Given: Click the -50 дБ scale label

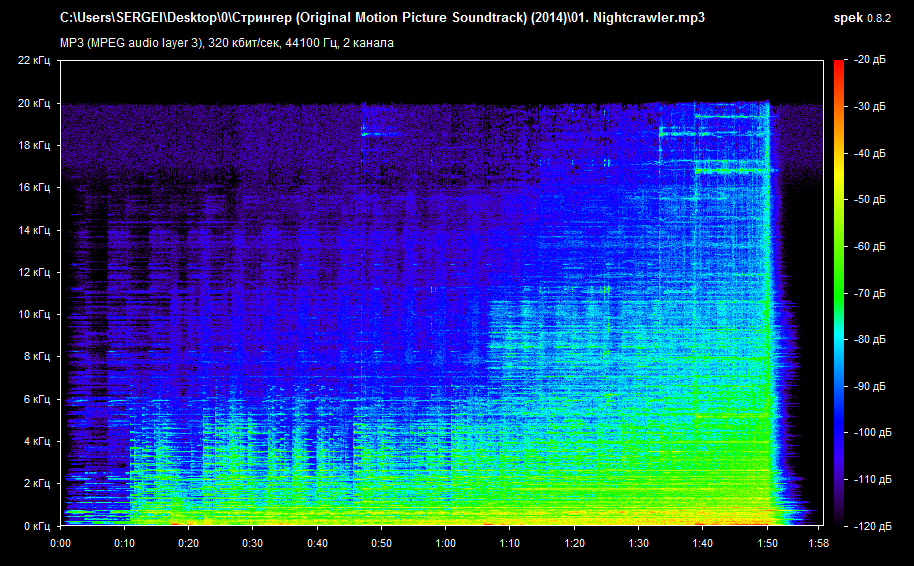Looking at the screenshot, I should (870, 200).
